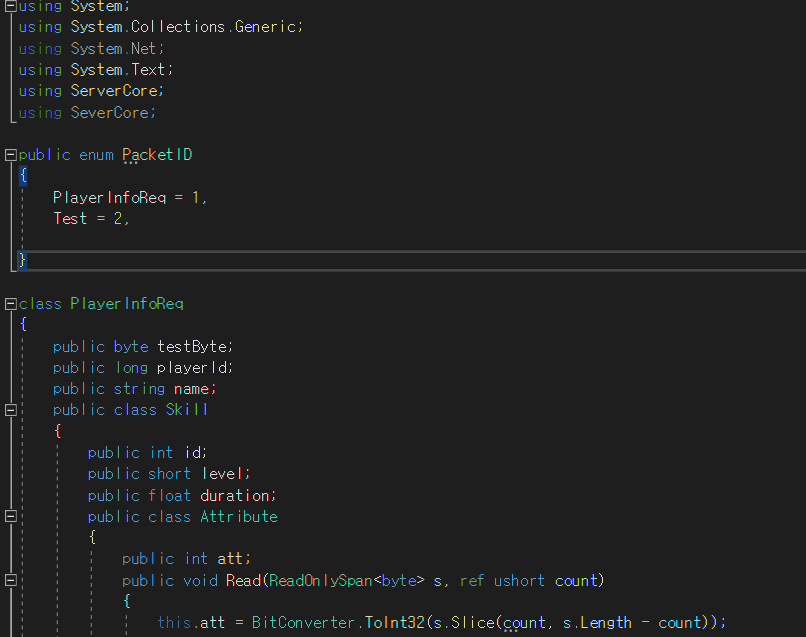806x637 pixels.
Task: Click ReadOnlySpan type in Read signature
Action: pyautogui.click(x=320, y=580)
